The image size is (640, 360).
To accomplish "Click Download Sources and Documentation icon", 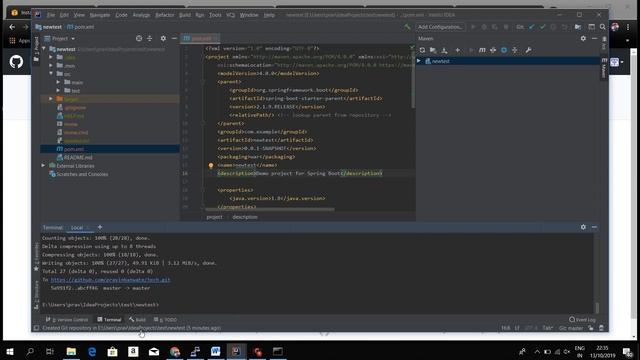I will point(444,50).
